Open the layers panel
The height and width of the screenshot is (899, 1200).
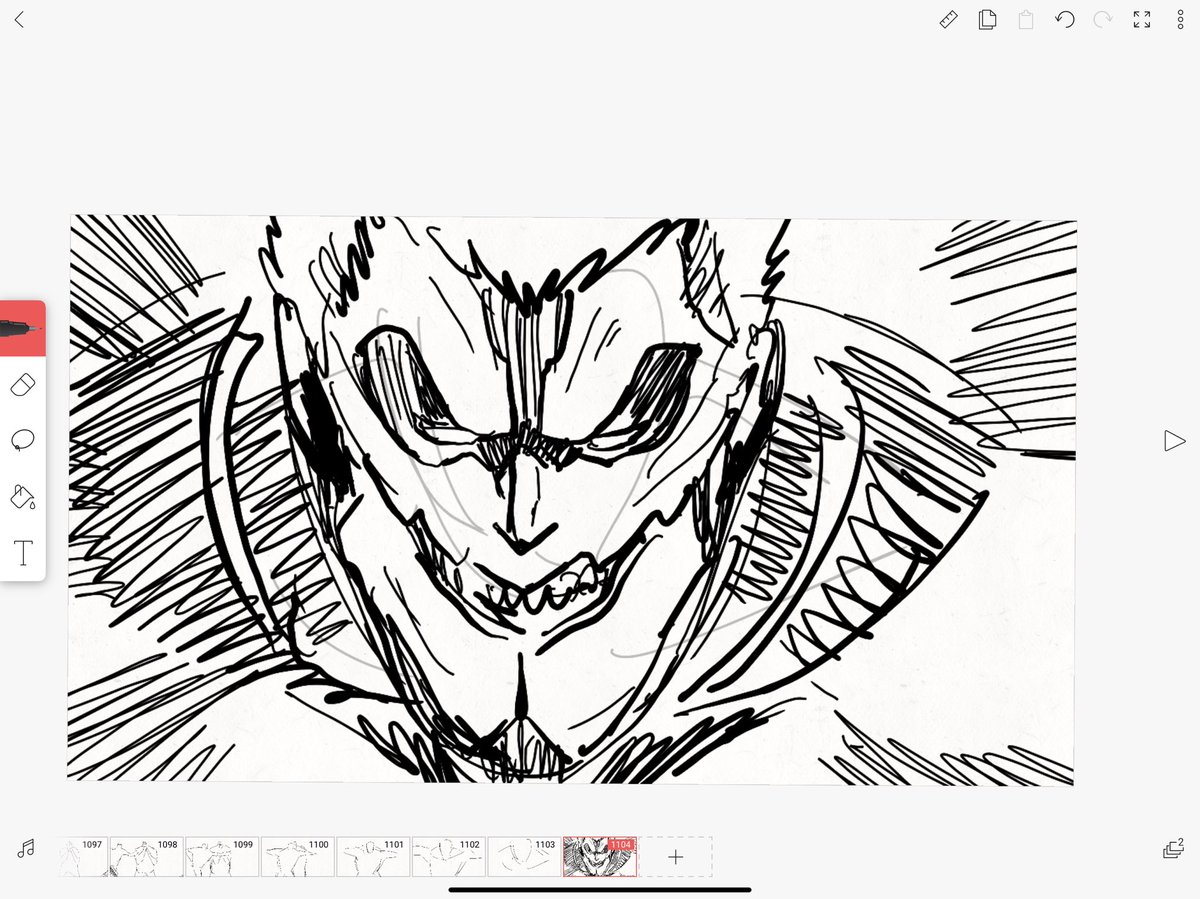(1173, 848)
